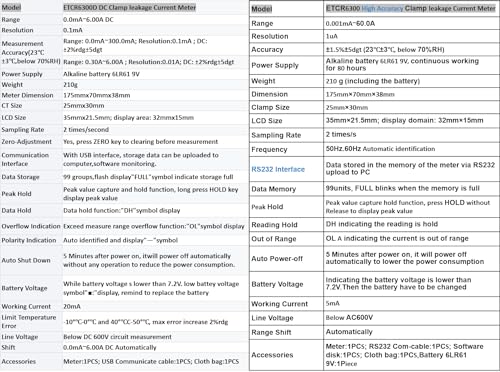Click '175mmx70mmx38mm' Meter Dimension value
Image resolution: width=500 pixels, height=372 pixels.
[97, 95]
